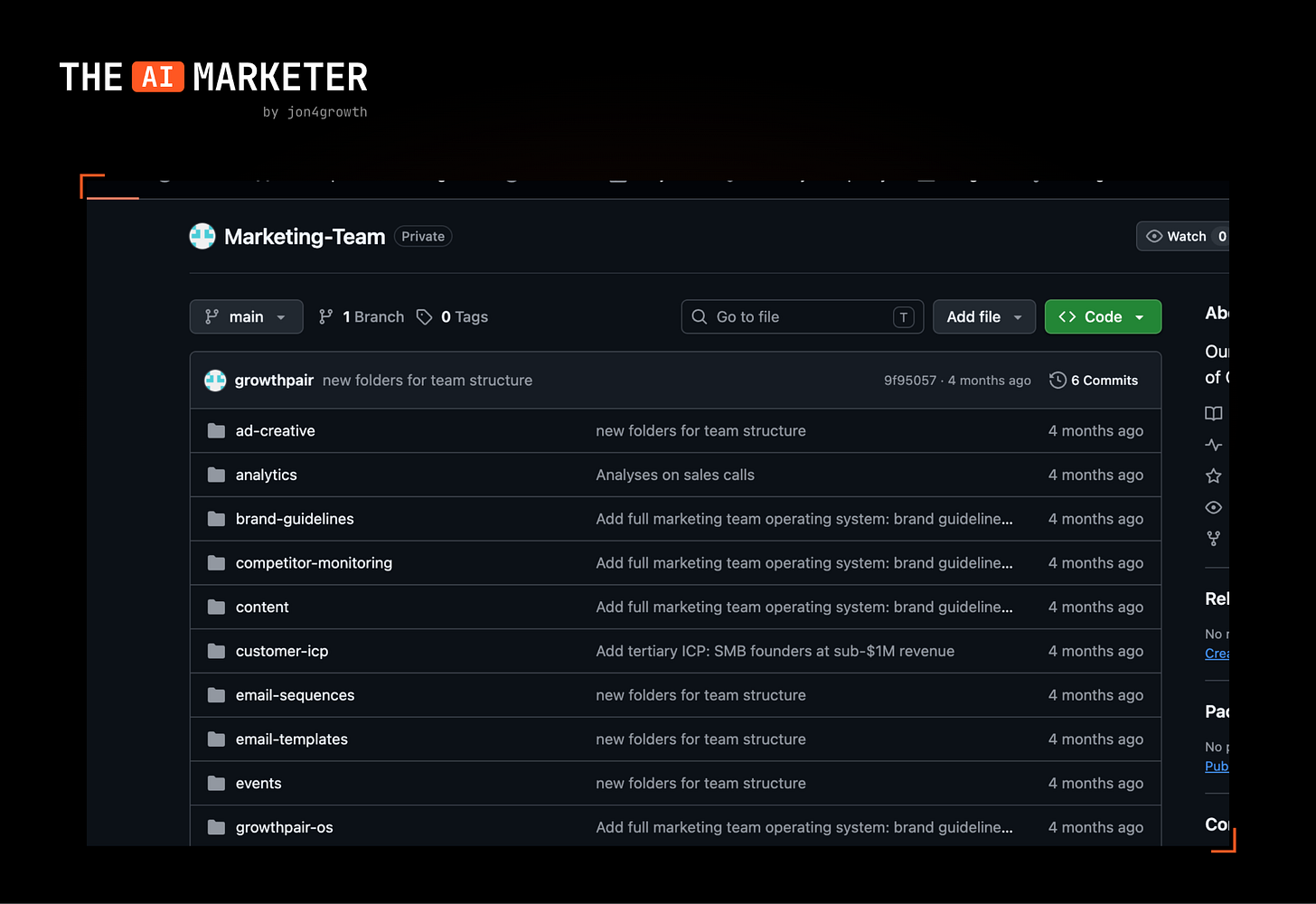The width and height of the screenshot is (1316, 904).
Task: Open the ad-creative folder
Action: pos(276,431)
